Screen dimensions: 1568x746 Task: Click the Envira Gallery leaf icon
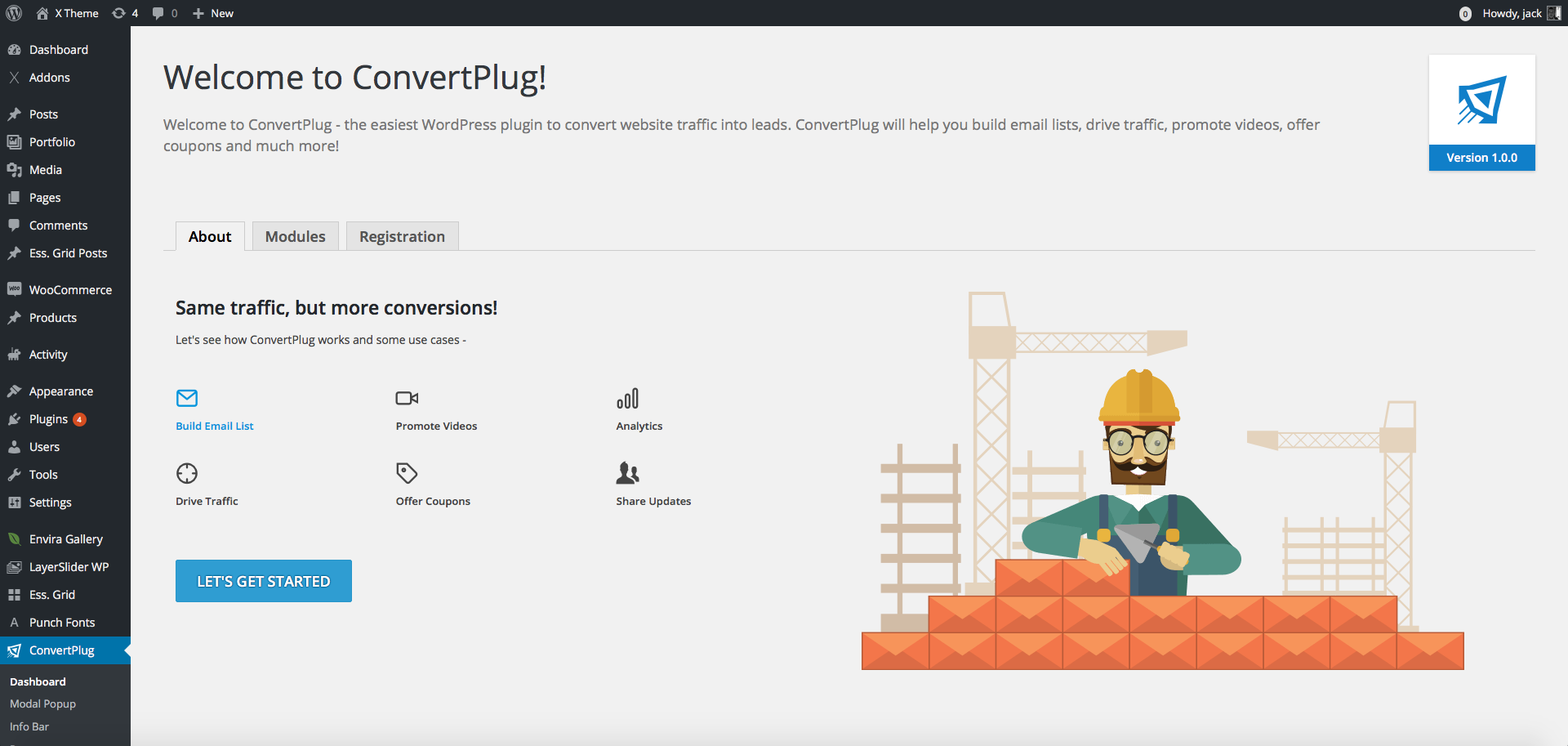[x=14, y=539]
